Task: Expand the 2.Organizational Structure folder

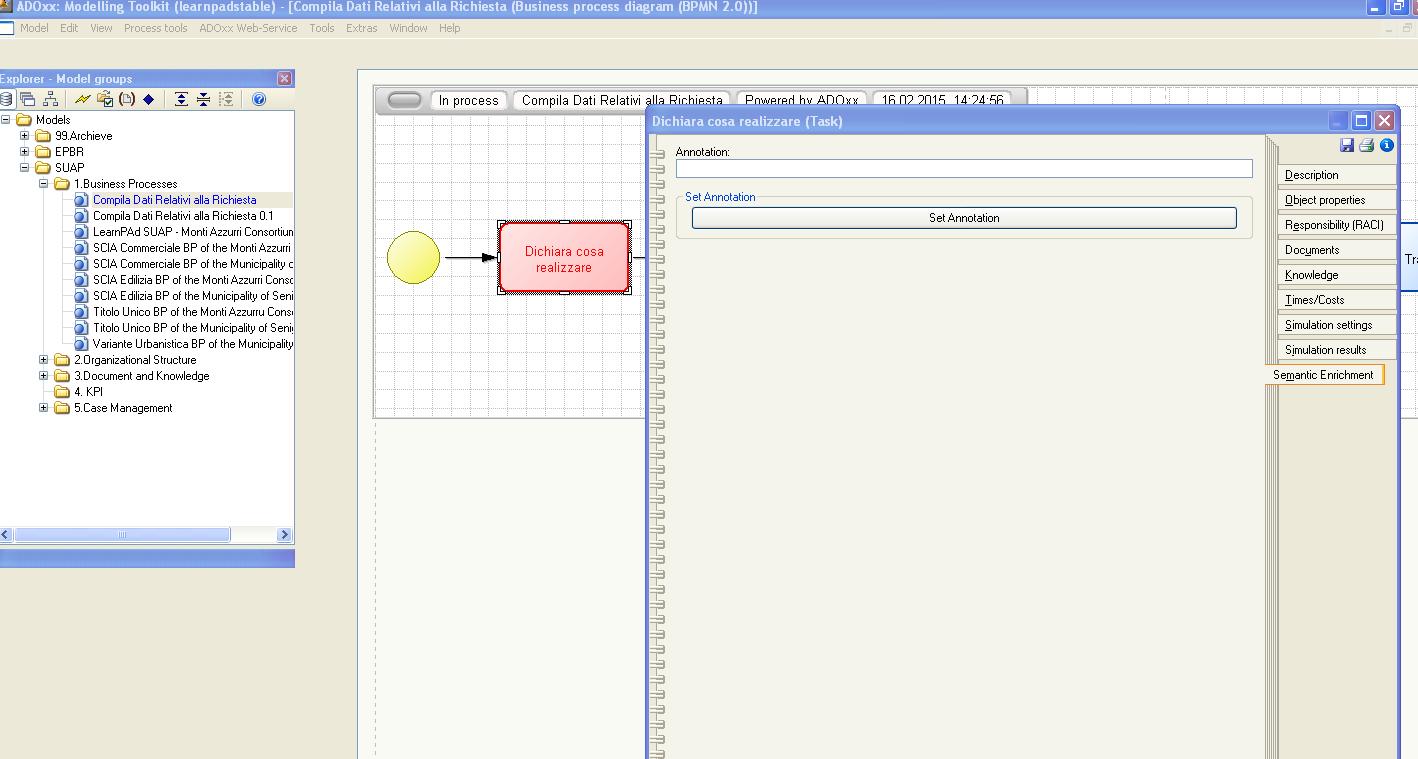Action: [x=44, y=360]
